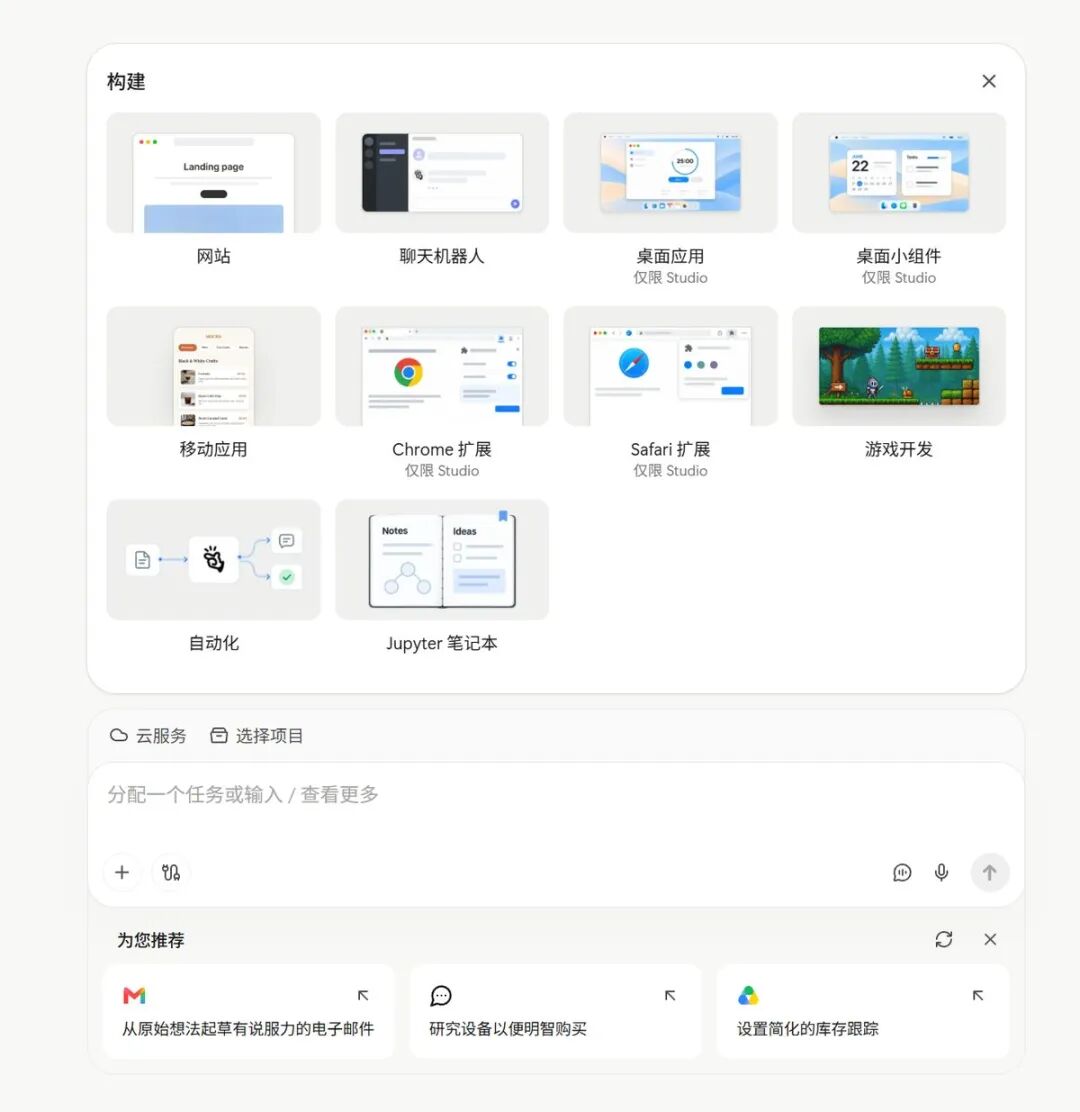The height and width of the screenshot is (1112, 1080).
Task: Open the 网站 landing page thumbnail
Action: [x=213, y=172]
